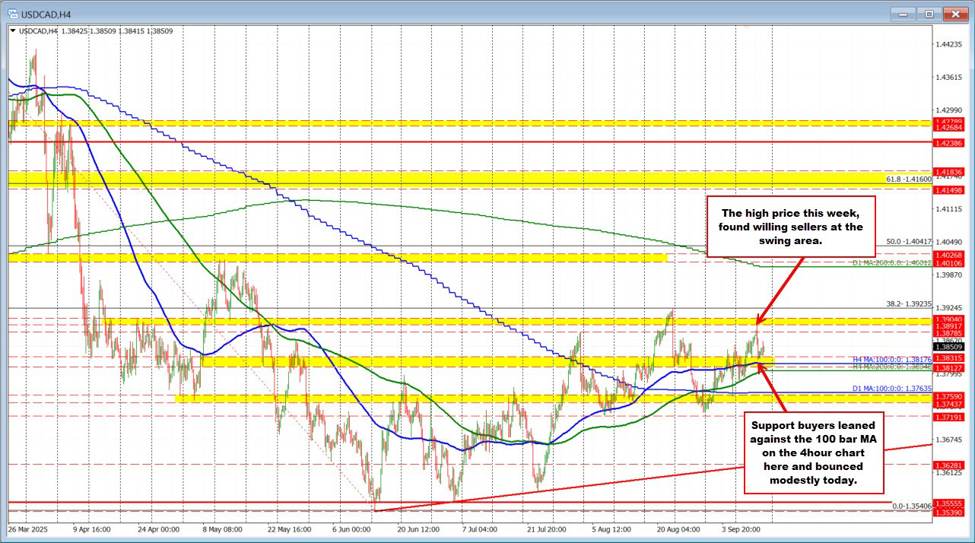Click the chart window icon in title bar

tap(12, 14)
